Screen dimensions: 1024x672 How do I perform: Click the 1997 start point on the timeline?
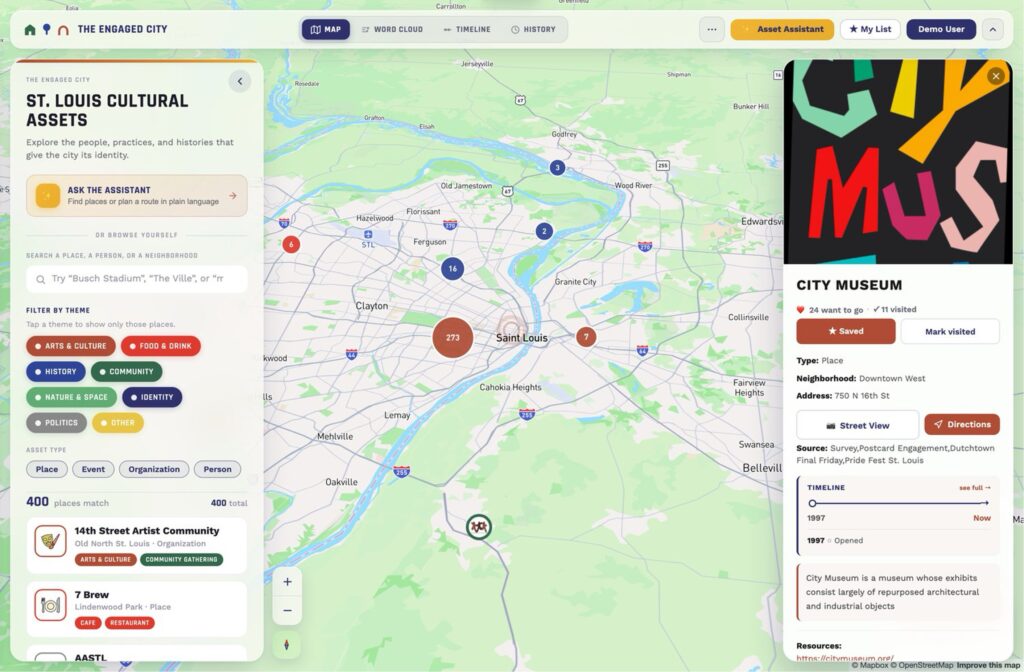(x=812, y=504)
